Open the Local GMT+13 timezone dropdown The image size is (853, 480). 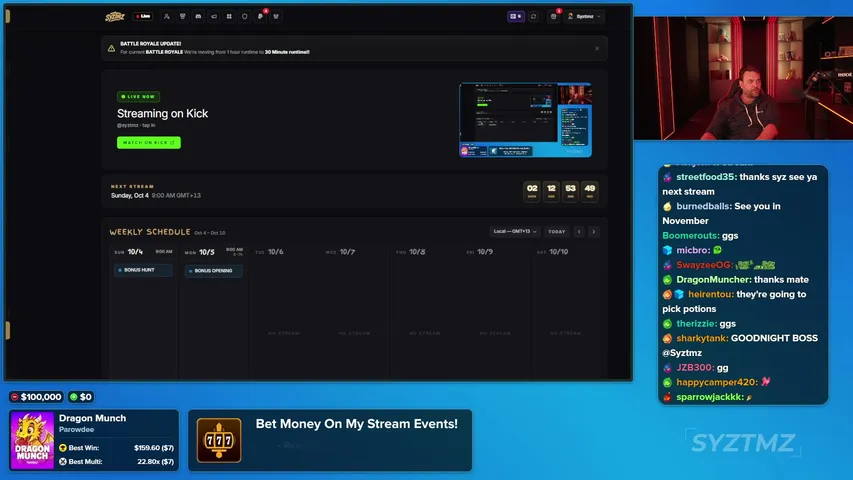(x=515, y=232)
